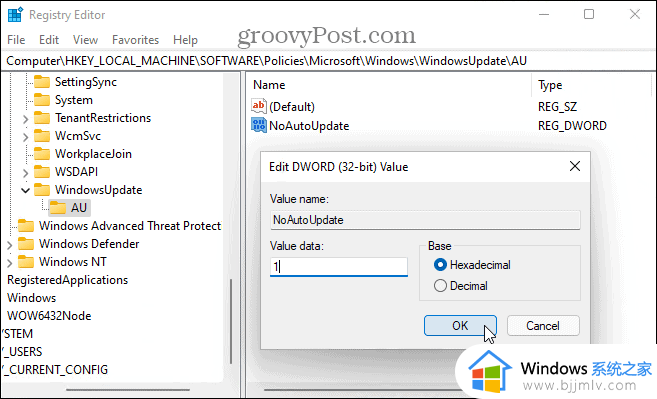This screenshot has width=657, height=399.
Task: Select the (Default) value name text
Action: tap(292, 107)
